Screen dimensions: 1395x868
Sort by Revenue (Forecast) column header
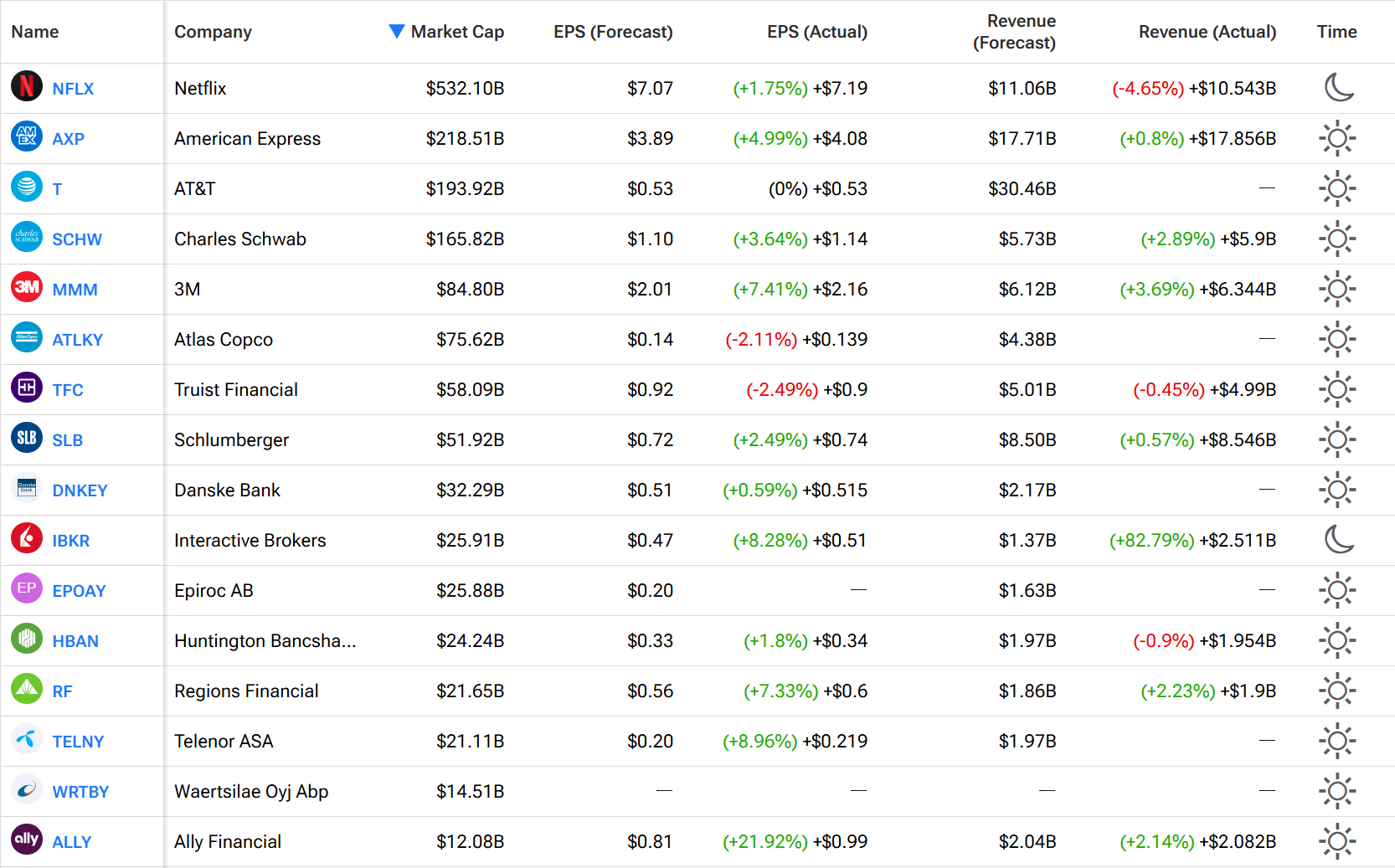click(1014, 32)
